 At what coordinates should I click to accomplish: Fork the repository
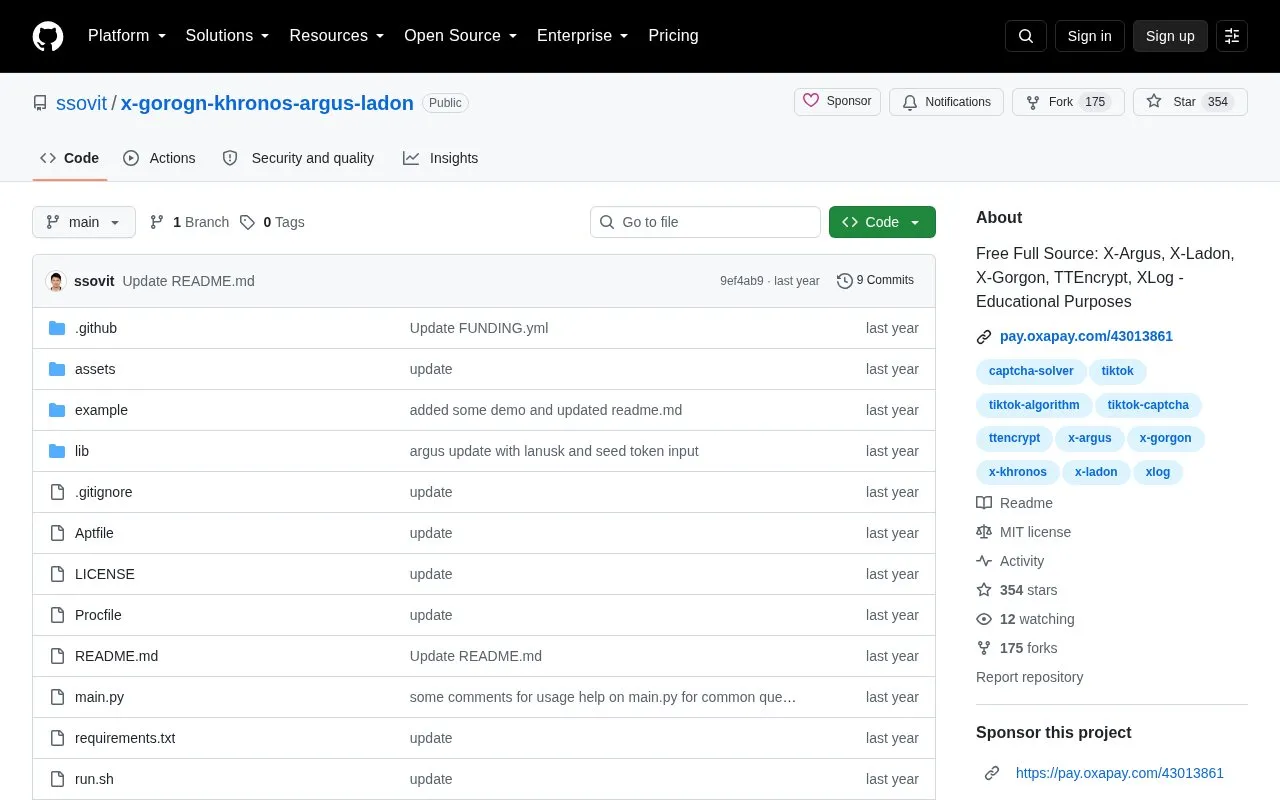pos(1068,102)
